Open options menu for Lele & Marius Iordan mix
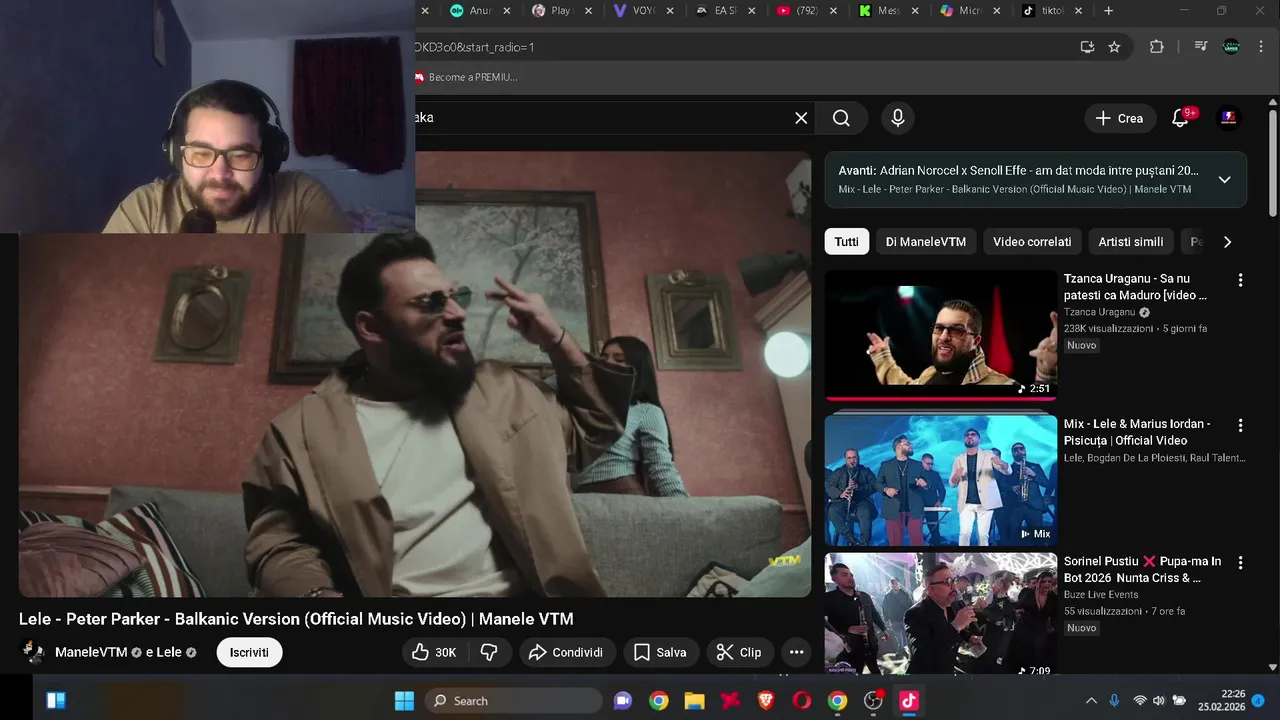The height and width of the screenshot is (720, 1280). click(x=1241, y=425)
